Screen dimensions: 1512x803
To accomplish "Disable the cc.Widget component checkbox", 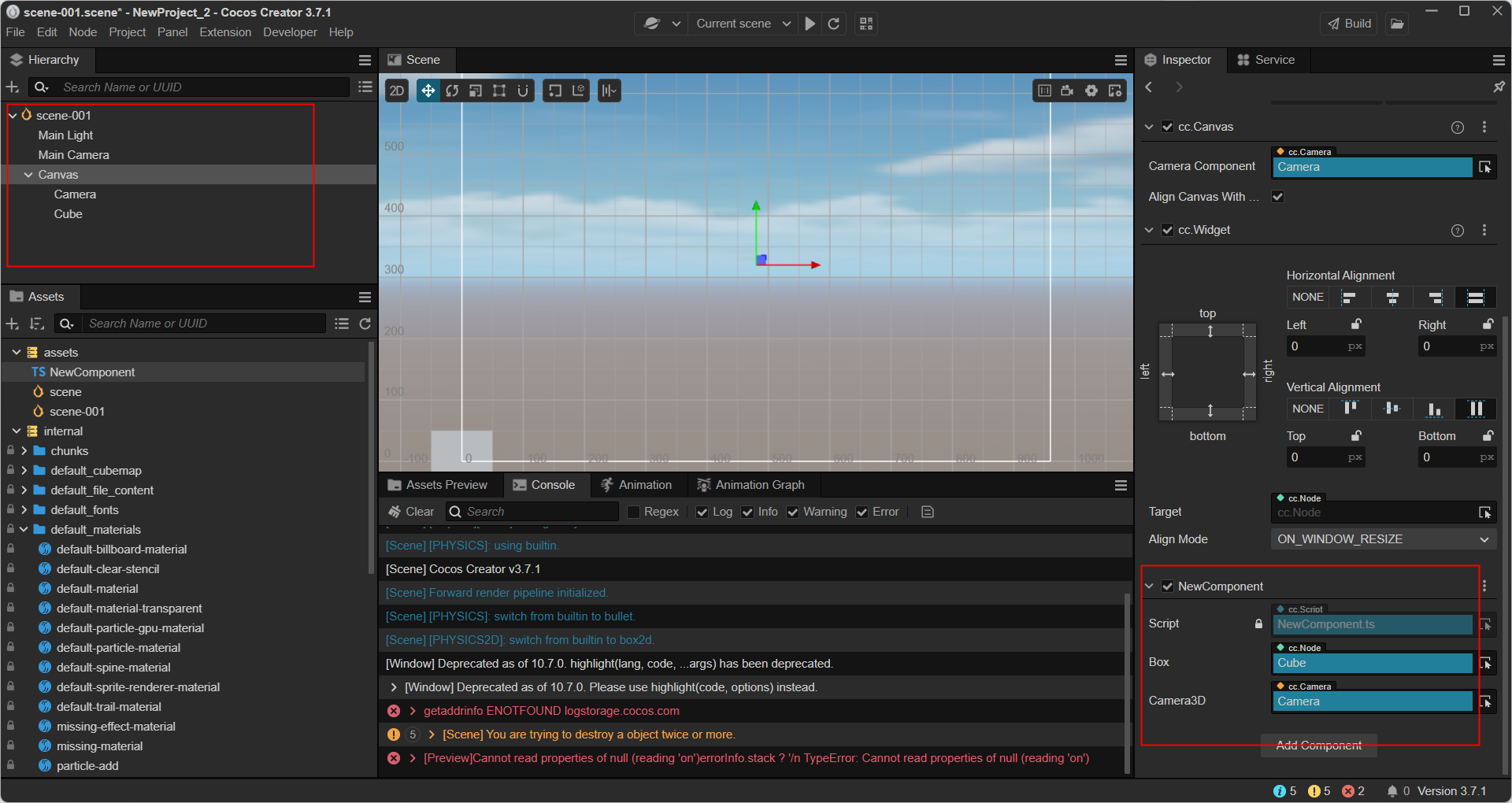I will click(x=1168, y=230).
